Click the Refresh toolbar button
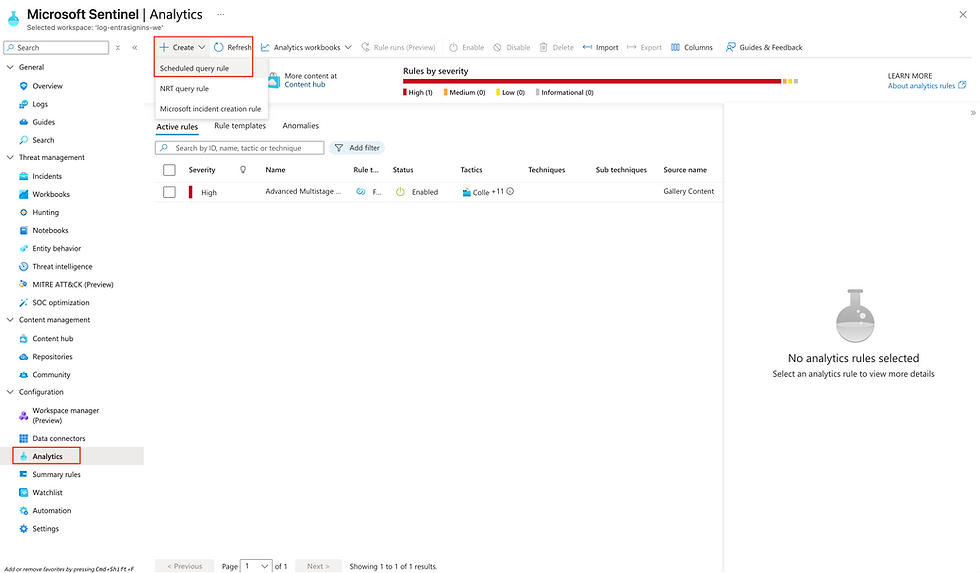Screen dimensions: 980x573 [x=232, y=47]
